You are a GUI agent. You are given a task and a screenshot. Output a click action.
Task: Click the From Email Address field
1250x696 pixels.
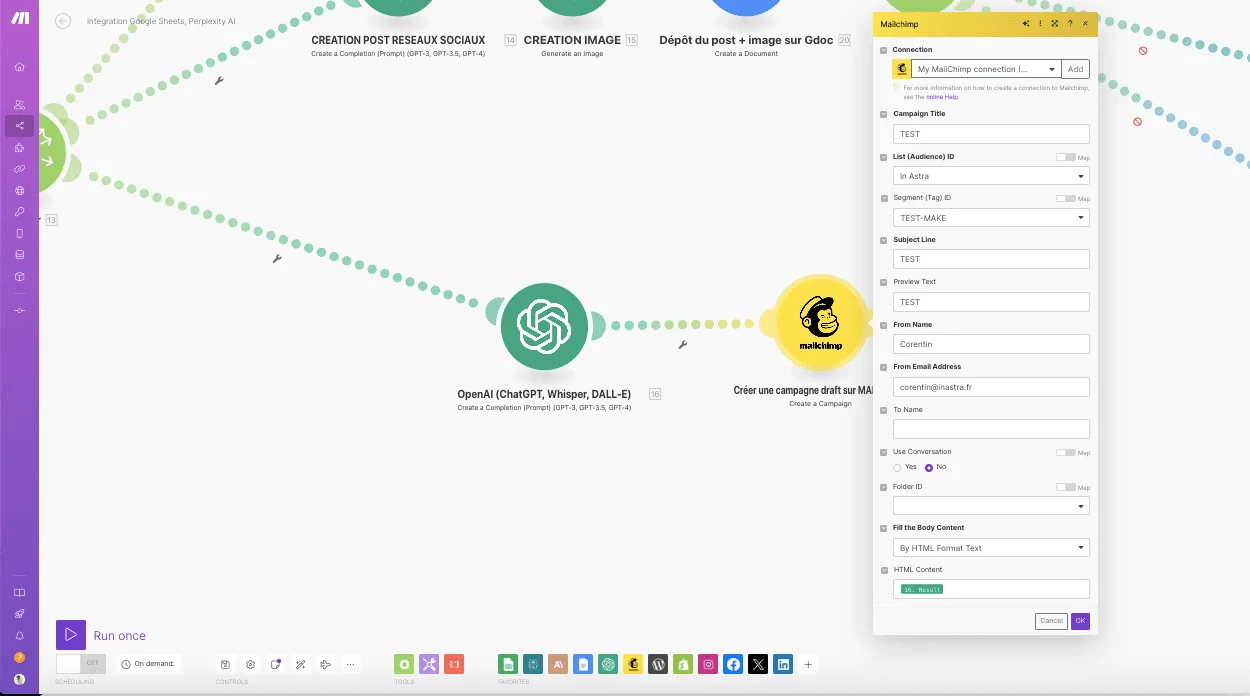[x=991, y=386]
